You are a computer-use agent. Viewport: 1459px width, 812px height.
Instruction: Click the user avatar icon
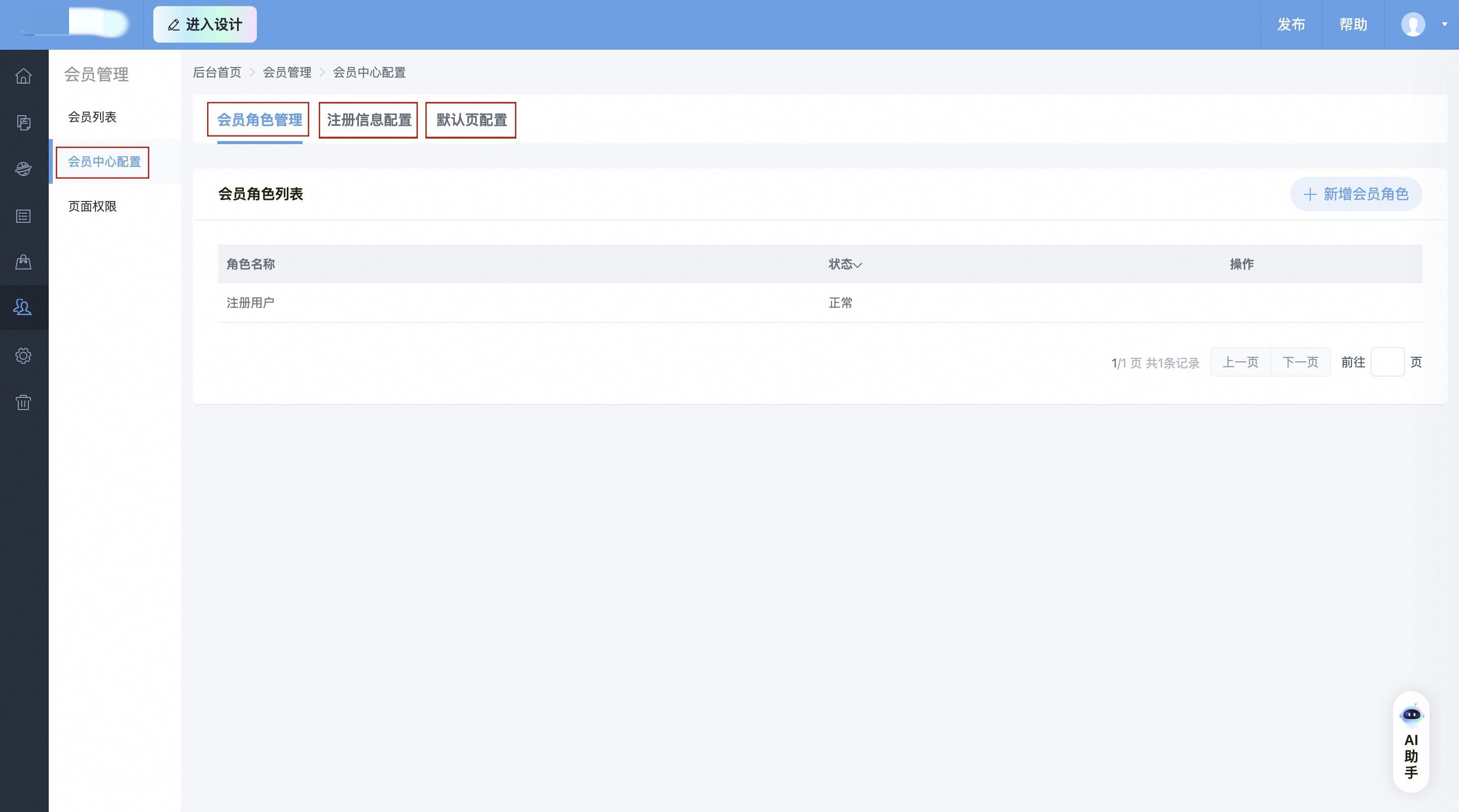[x=1413, y=24]
